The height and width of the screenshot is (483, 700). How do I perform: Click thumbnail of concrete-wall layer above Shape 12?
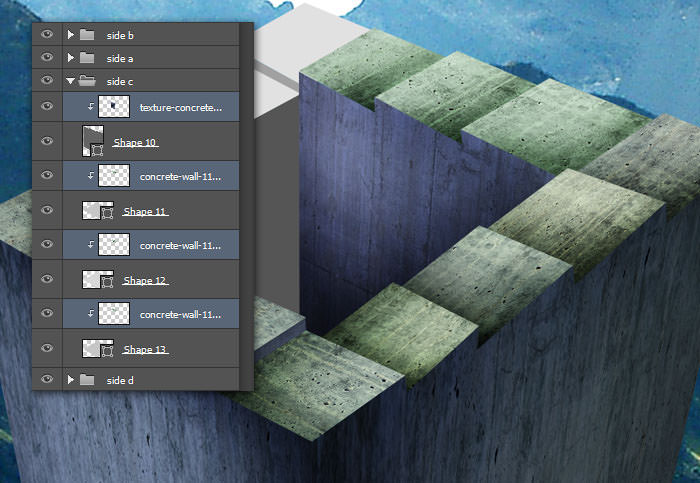(x=114, y=244)
